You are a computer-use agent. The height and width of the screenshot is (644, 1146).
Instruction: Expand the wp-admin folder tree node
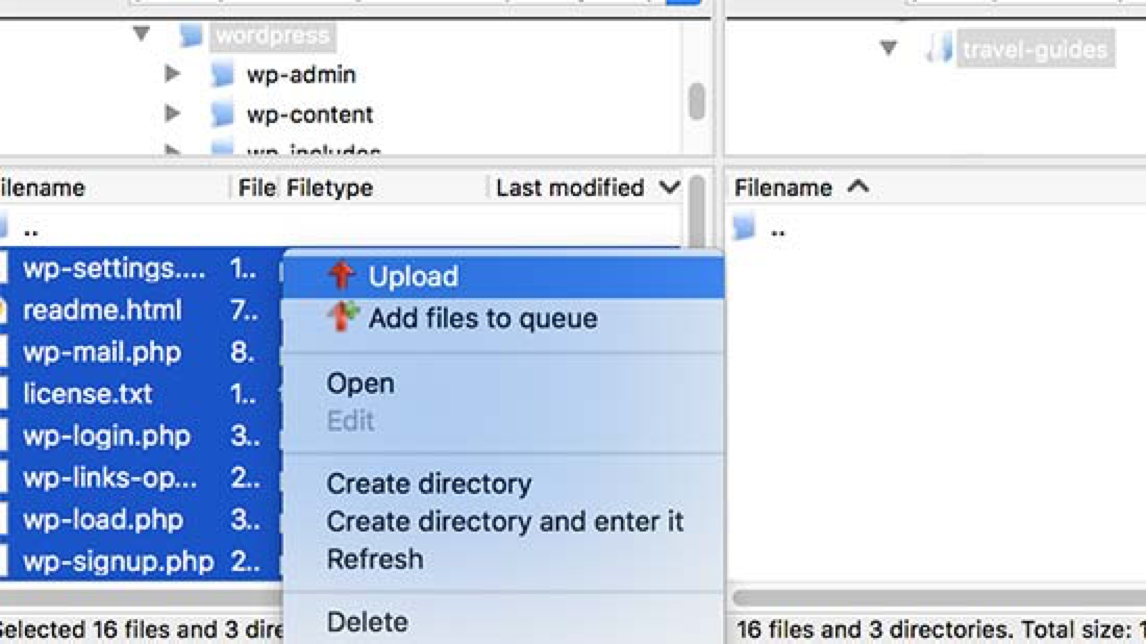[x=172, y=74]
